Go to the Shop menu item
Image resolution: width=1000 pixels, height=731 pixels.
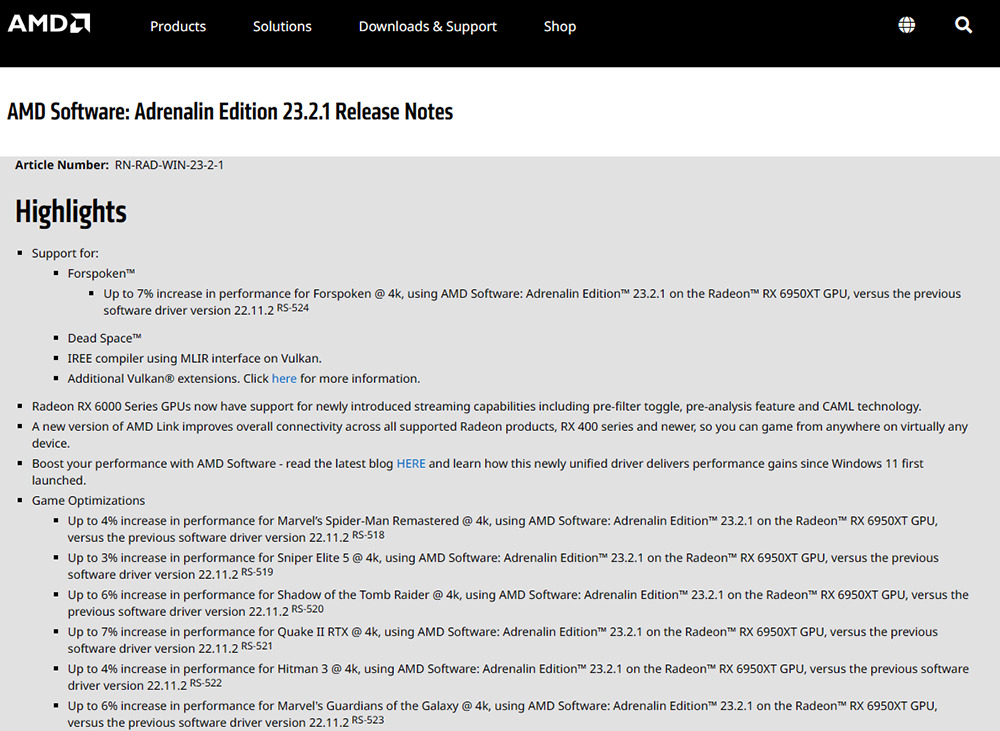tap(559, 26)
